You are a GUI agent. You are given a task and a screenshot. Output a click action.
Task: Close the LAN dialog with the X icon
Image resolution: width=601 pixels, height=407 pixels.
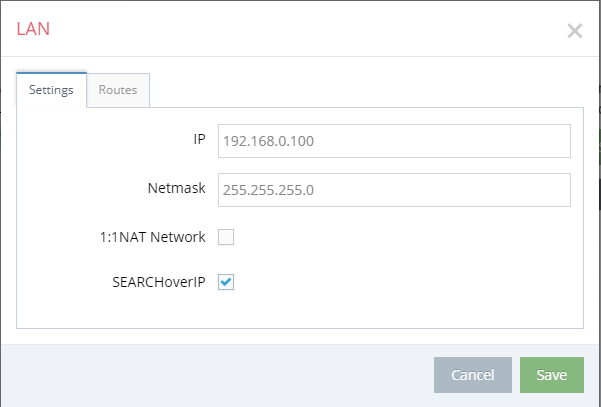coord(575,31)
